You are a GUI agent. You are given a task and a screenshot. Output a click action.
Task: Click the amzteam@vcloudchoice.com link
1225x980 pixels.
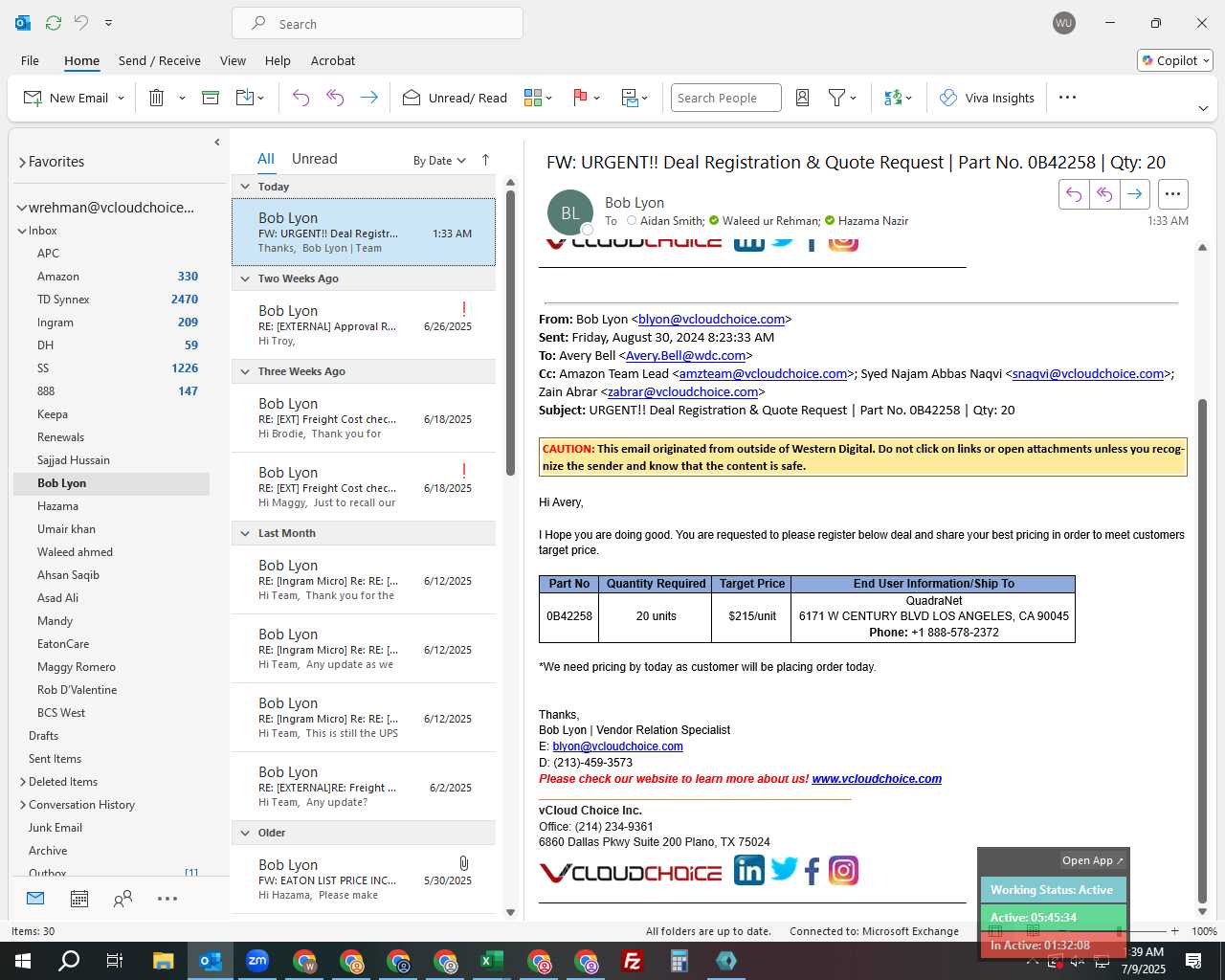[763, 374]
